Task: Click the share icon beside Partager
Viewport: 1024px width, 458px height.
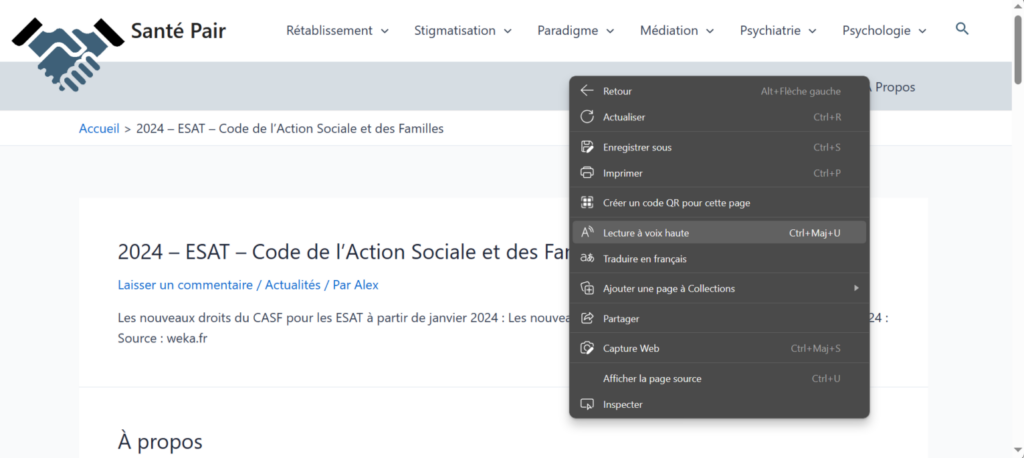Action: click(587, 318)
